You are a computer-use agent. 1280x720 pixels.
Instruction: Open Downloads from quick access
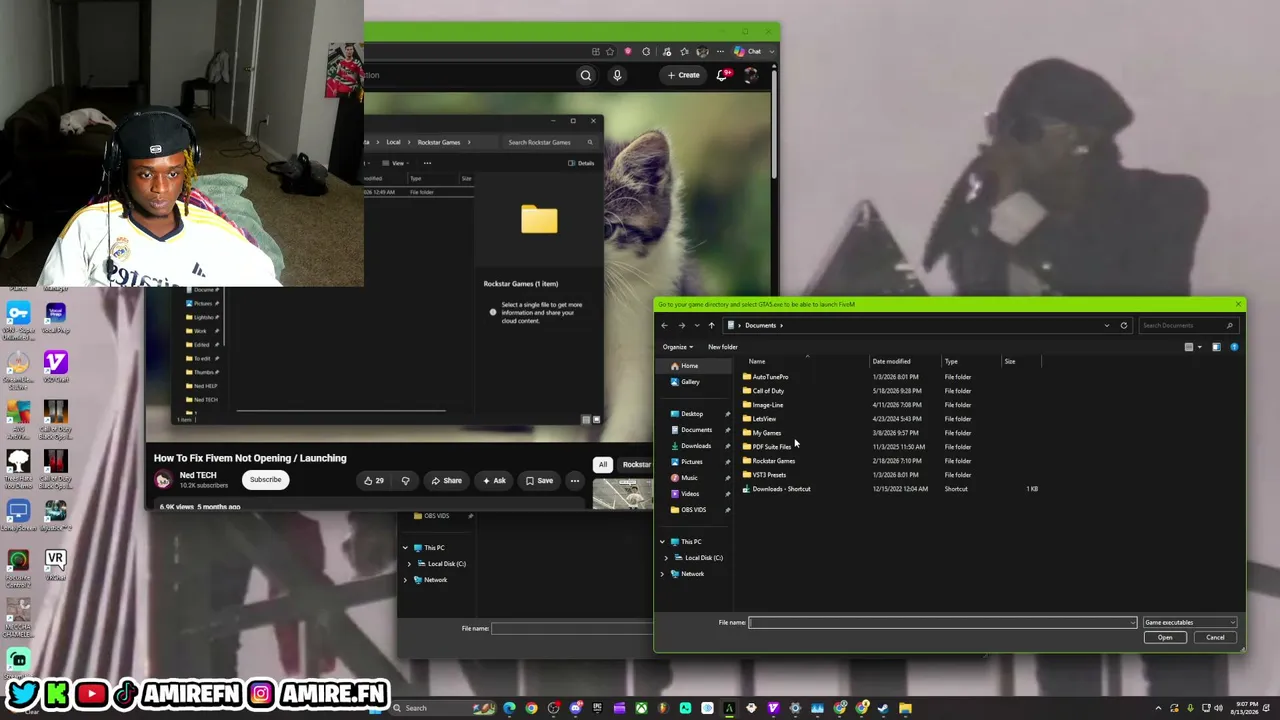695,446
